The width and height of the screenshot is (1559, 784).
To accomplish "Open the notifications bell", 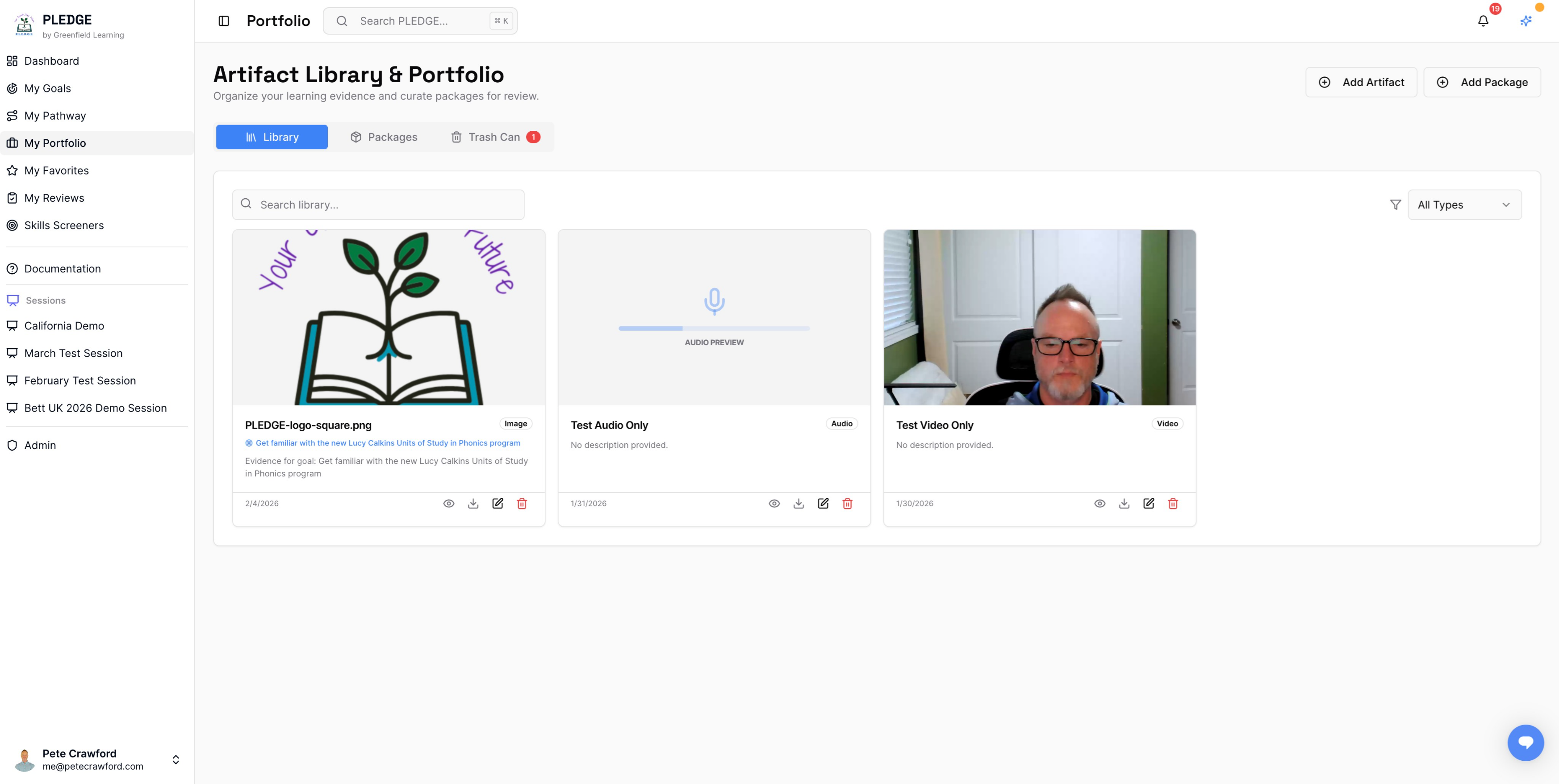I will click(x=1483, y=21).
